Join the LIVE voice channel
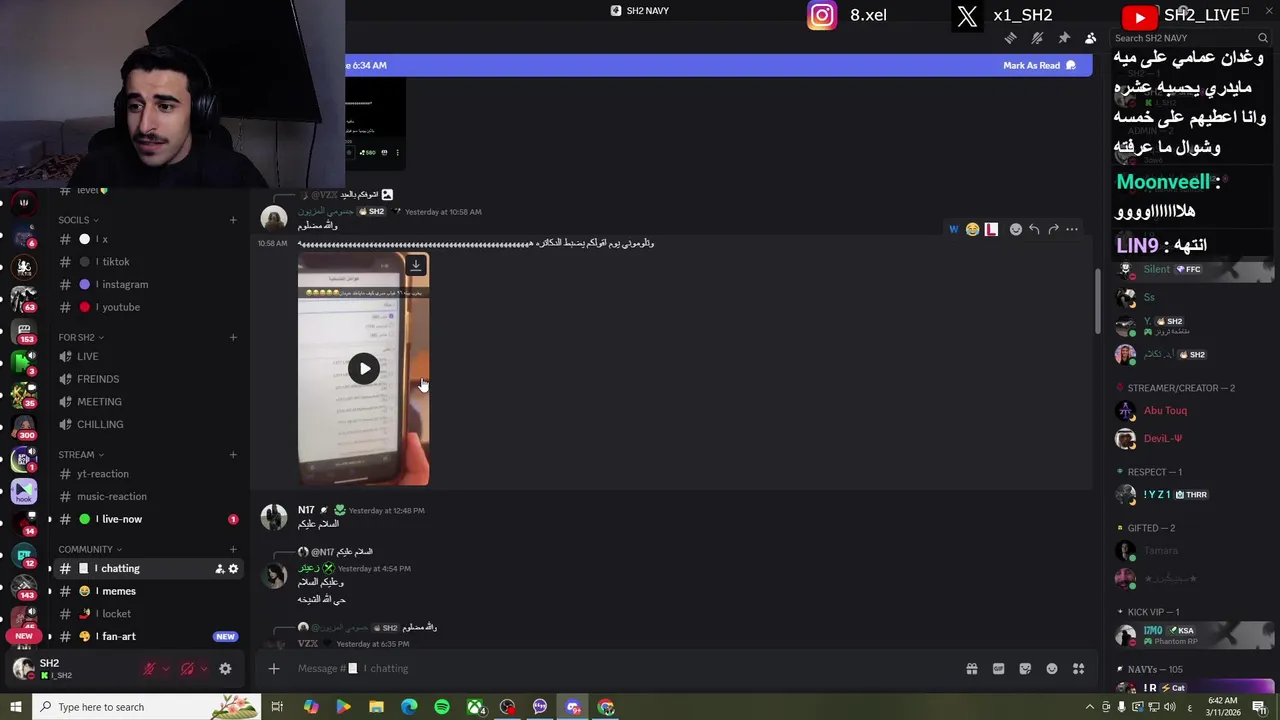 (147, 357)
